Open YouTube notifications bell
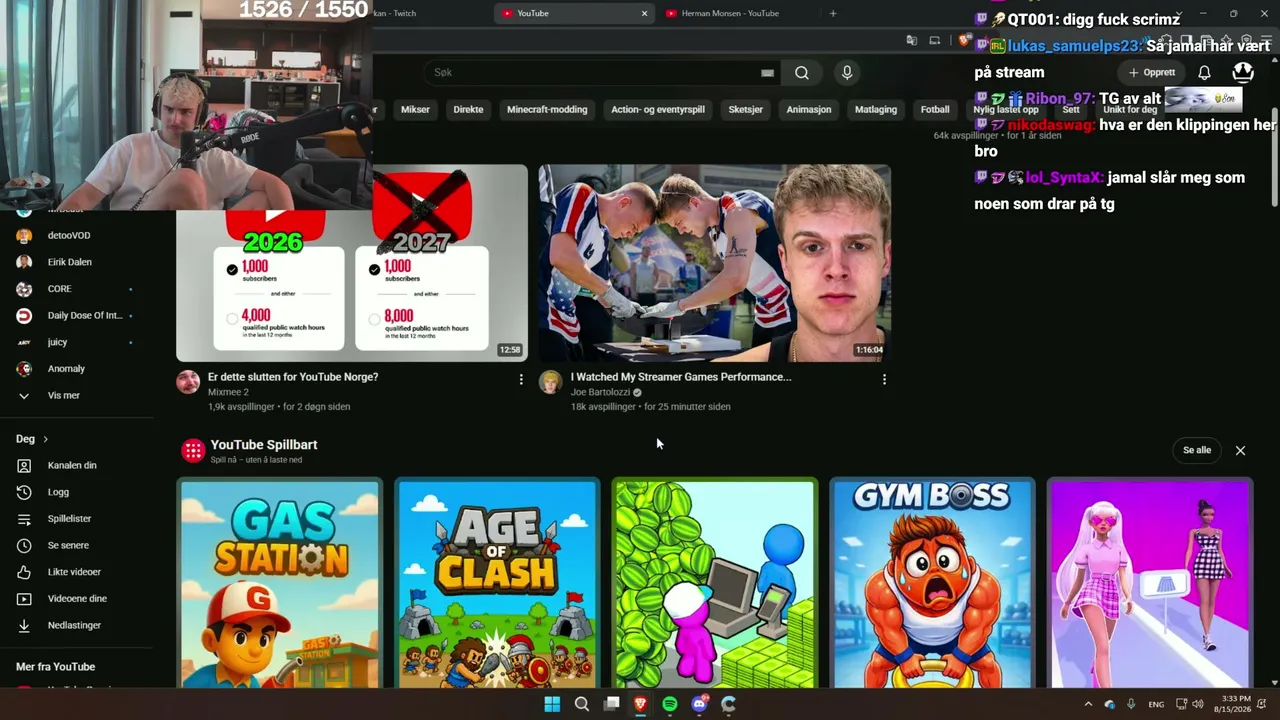1280x720 pixels. [x=1204, y=73]
